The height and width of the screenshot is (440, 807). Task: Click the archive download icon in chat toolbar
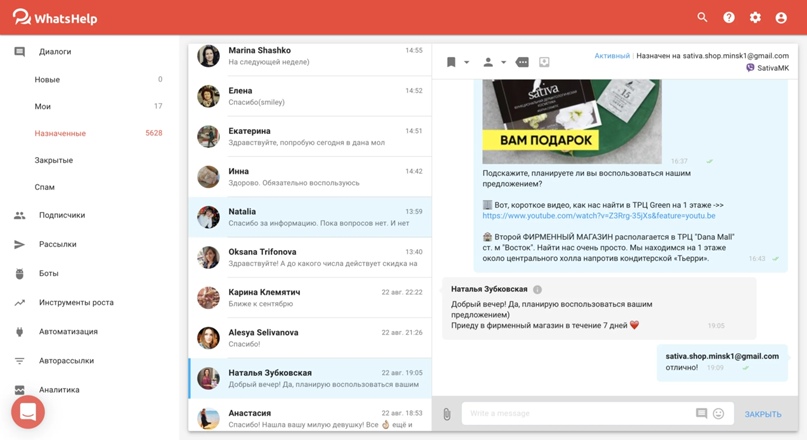tap(544, 62)
